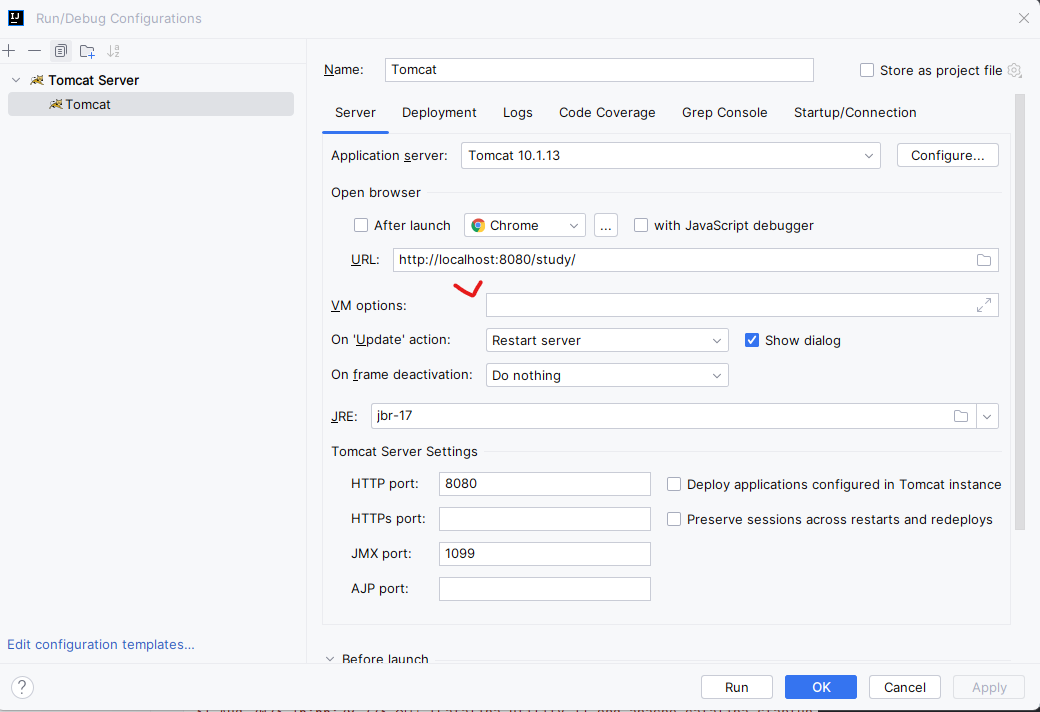
Task: Enable Preserve sessions across restarts and redeploys
Action: (x=674, y=519)
